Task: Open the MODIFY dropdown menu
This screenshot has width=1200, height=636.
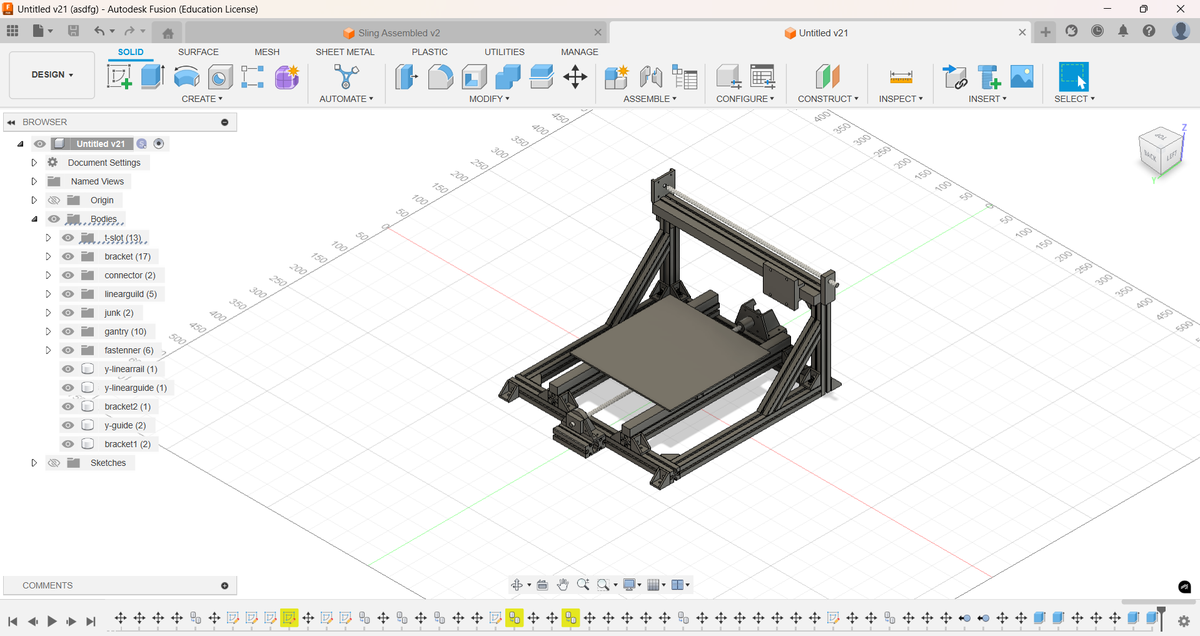Action: tap(490, 99)
